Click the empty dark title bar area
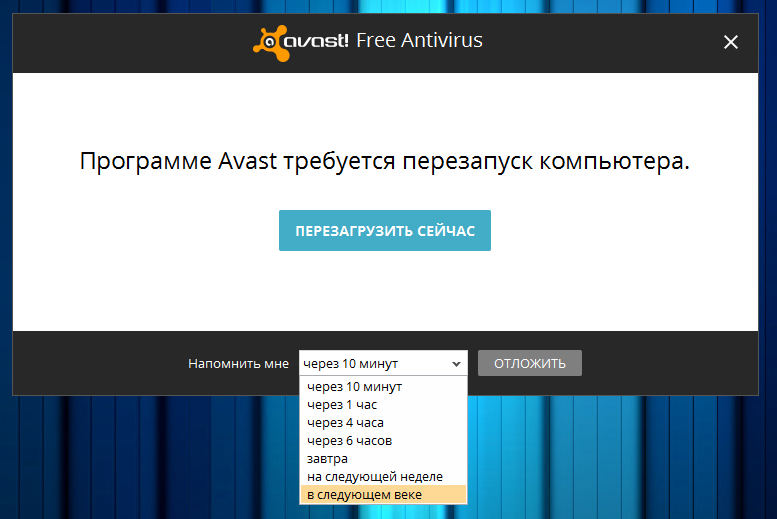 (130, 42)
